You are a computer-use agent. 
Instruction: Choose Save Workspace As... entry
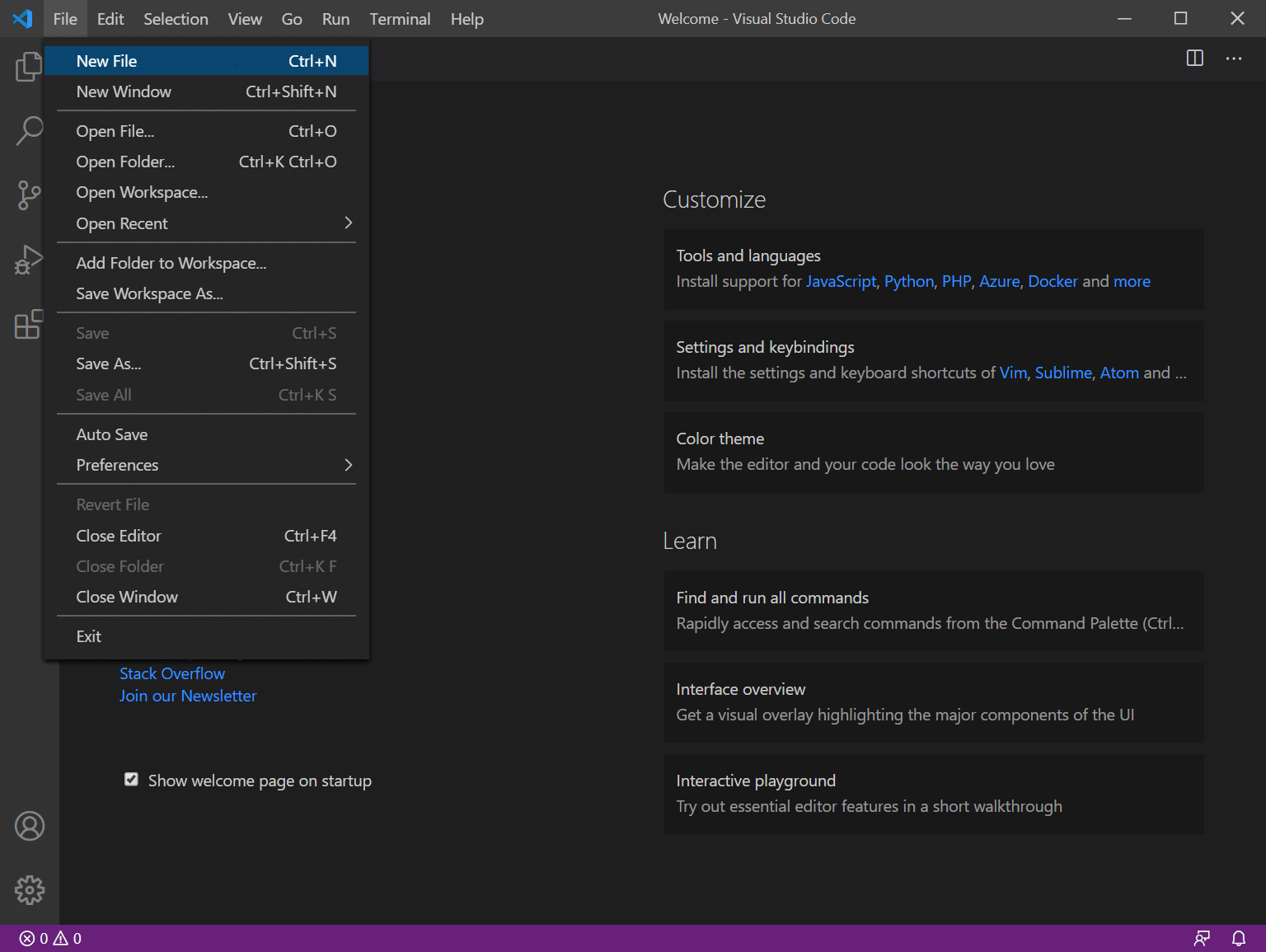206,293
